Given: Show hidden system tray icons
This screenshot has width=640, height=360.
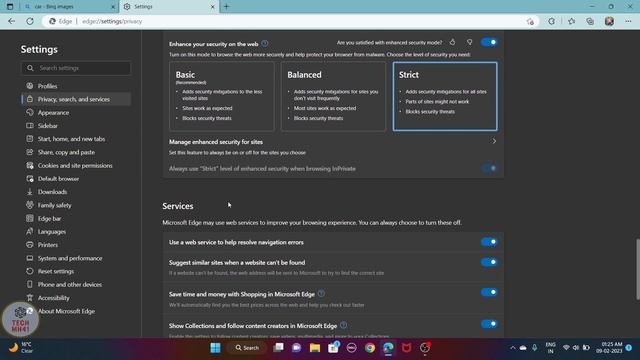Looking at the screenshot, I should (513, 348).
